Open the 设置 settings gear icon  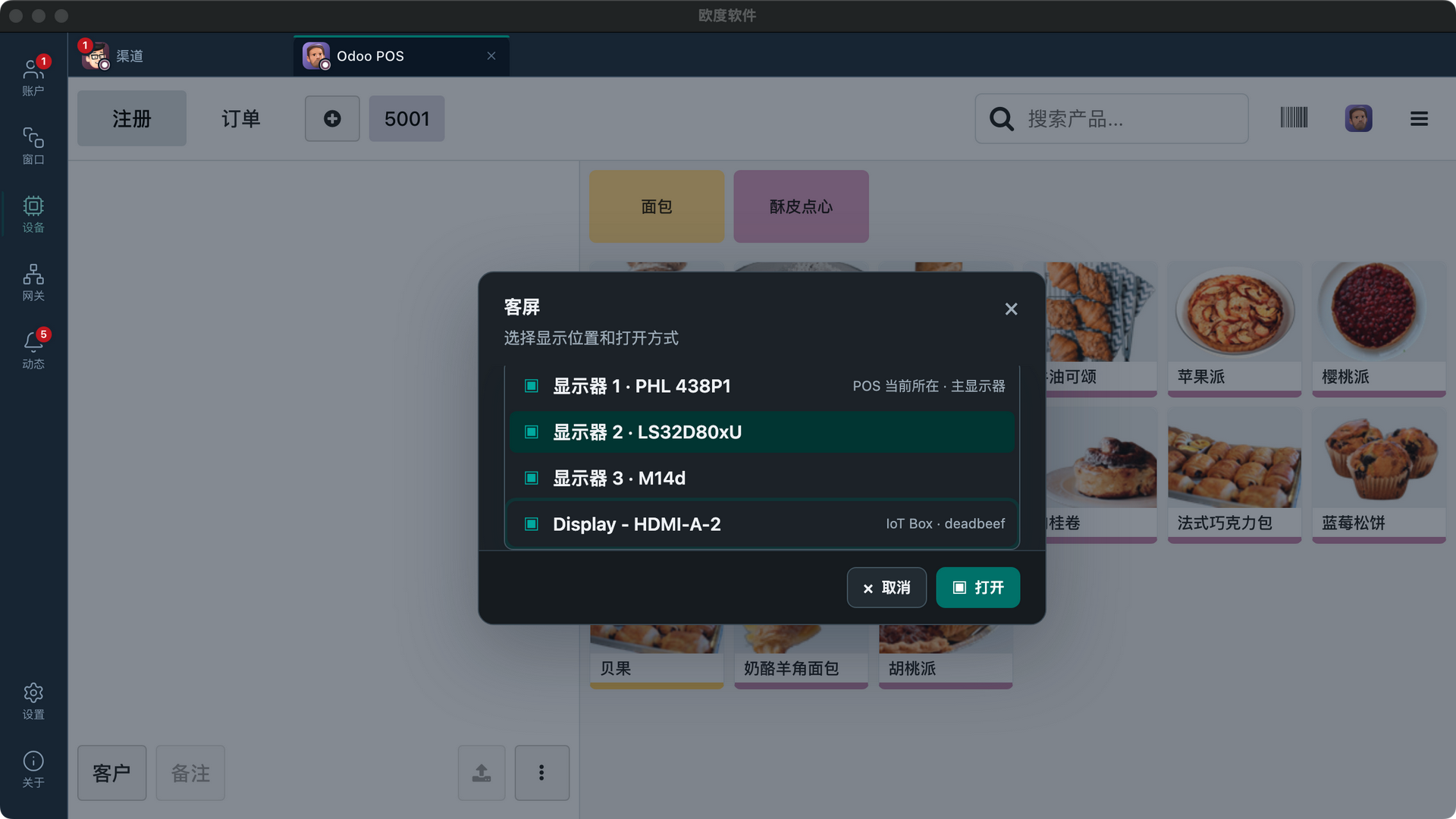coord(33,701)
